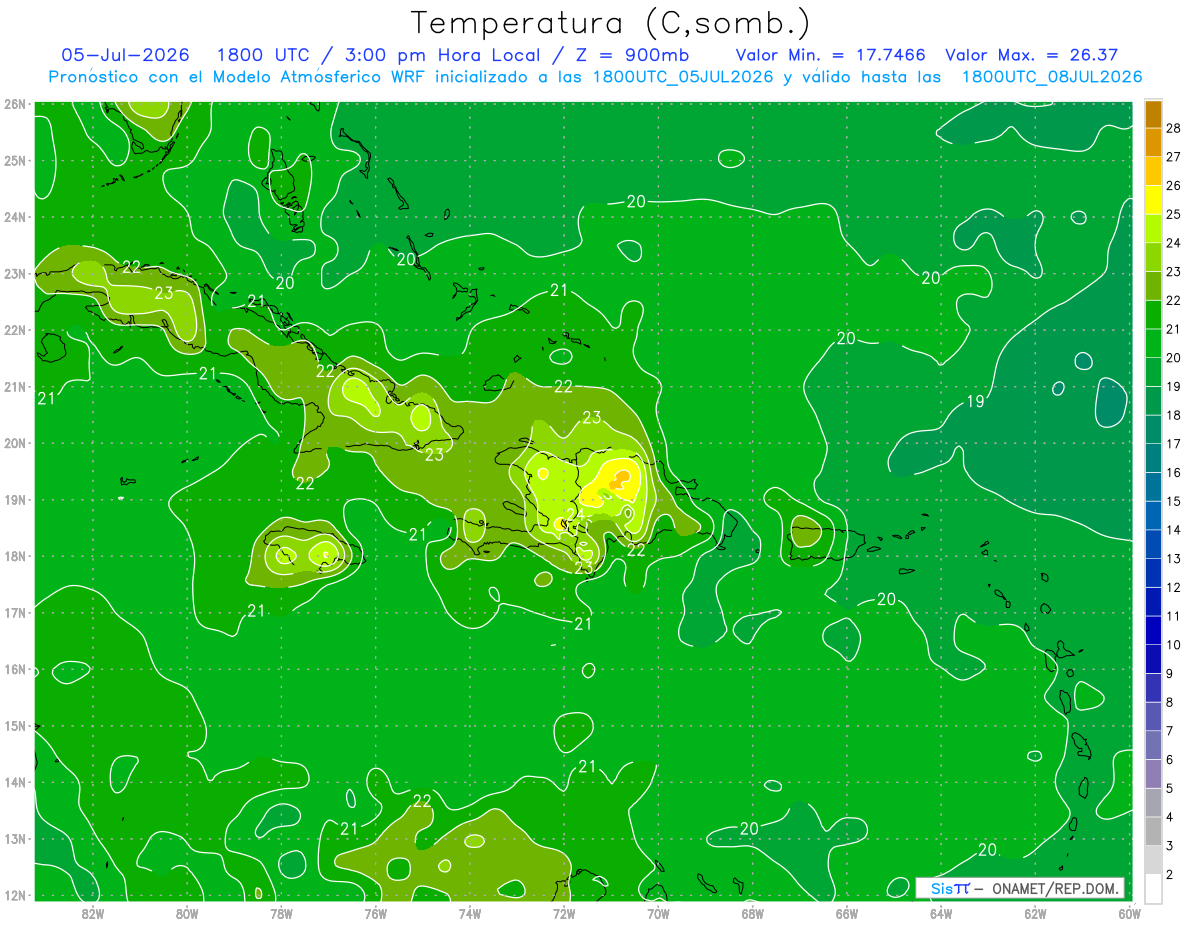Select the pressure level "Z = 900mb"

(x=634, y=55)
